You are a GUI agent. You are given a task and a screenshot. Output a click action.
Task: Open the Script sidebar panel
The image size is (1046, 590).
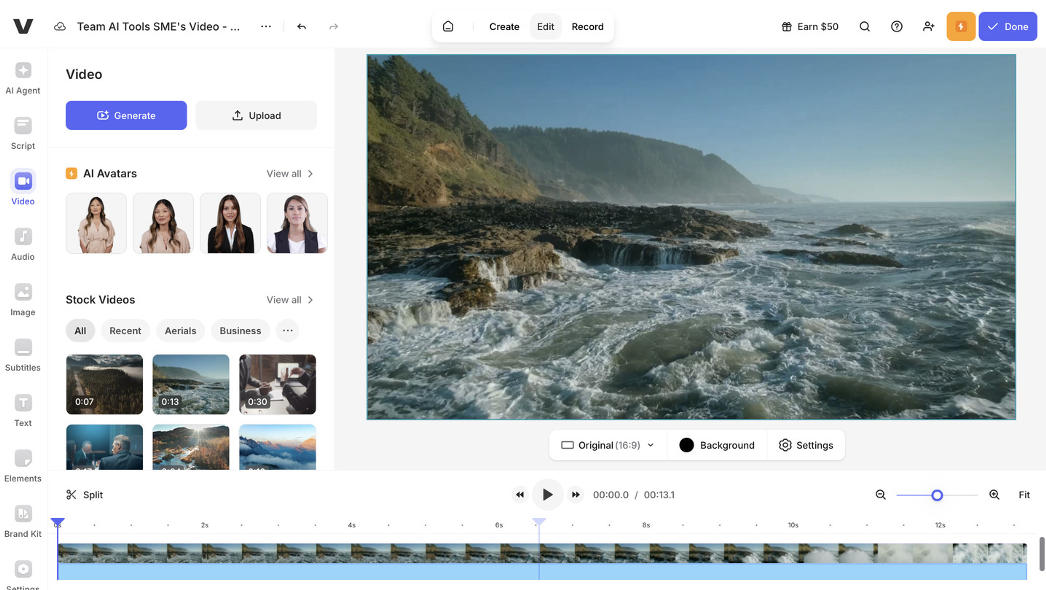pyautogui.click(x=23, y=133)
